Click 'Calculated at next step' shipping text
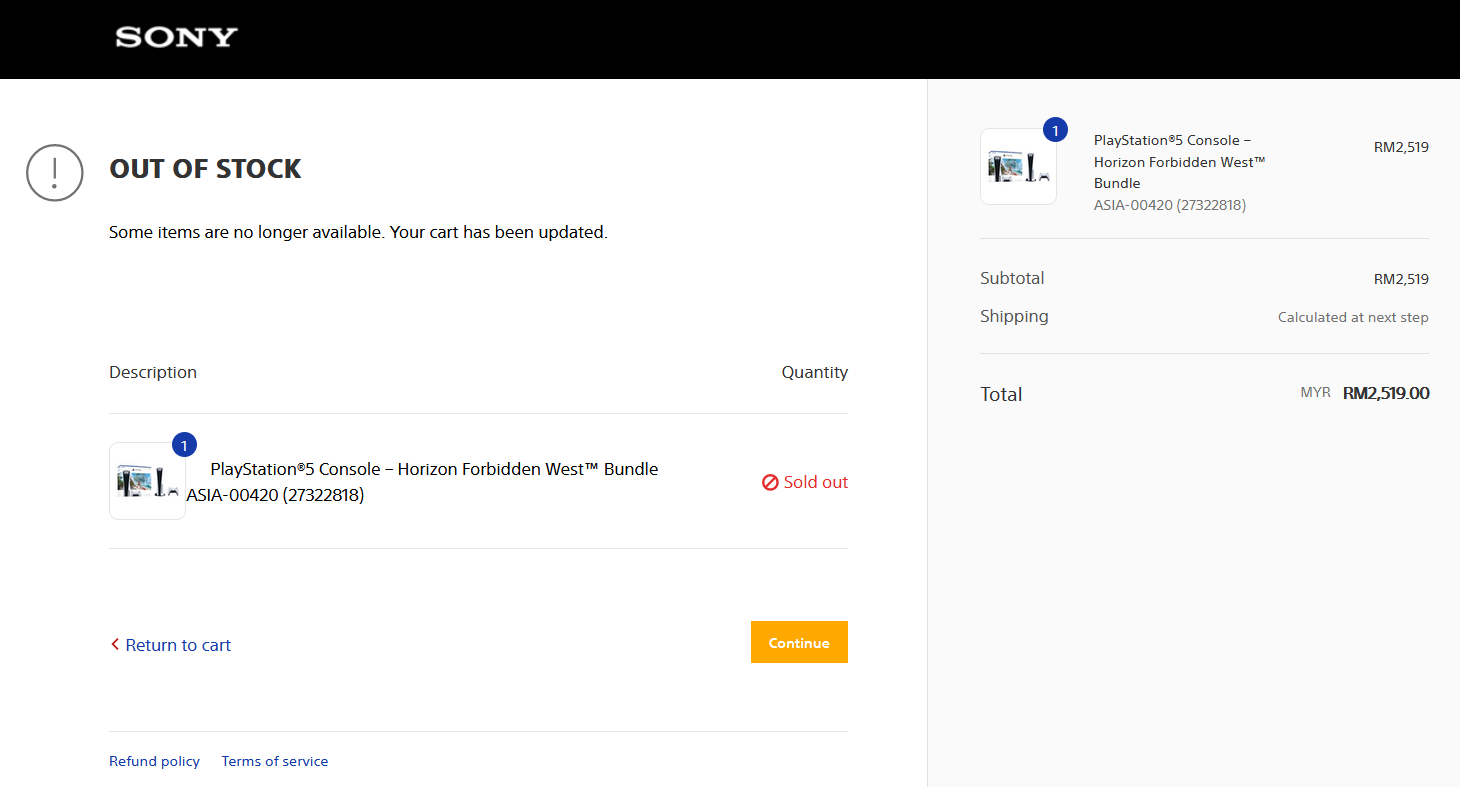 (1353, 317)
